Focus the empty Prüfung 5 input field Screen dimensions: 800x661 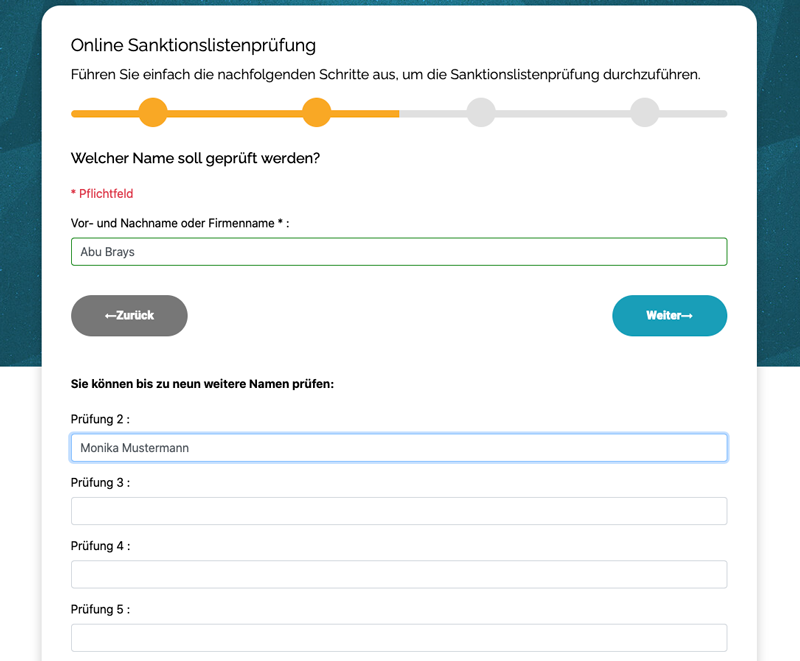click(399, 638)
